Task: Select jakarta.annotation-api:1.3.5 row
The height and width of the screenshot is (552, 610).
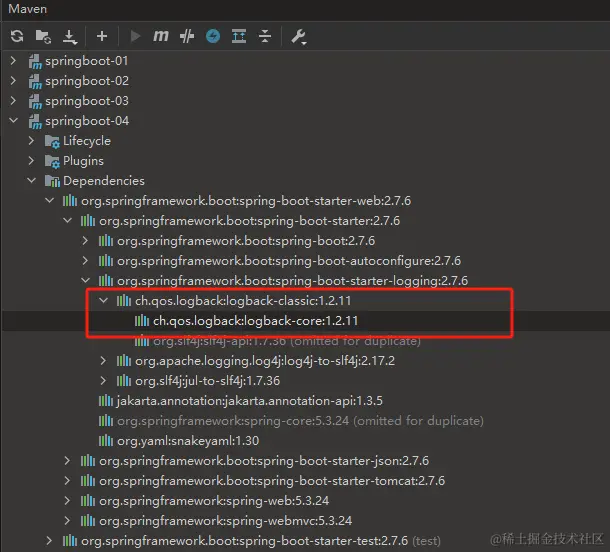Action: coord(305,400)
